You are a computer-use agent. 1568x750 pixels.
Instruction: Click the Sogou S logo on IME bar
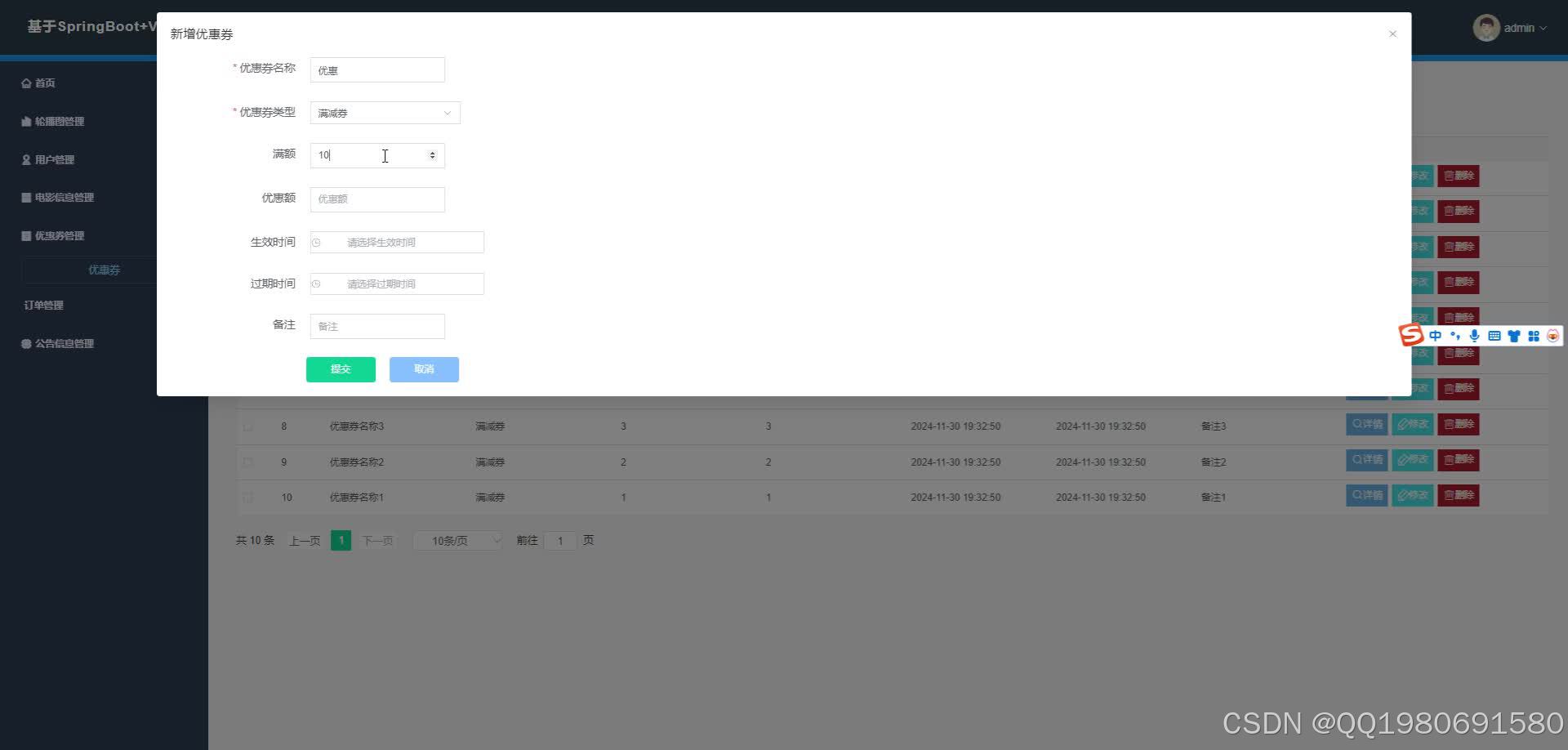pyautogui.click(x=1411, y=335)
